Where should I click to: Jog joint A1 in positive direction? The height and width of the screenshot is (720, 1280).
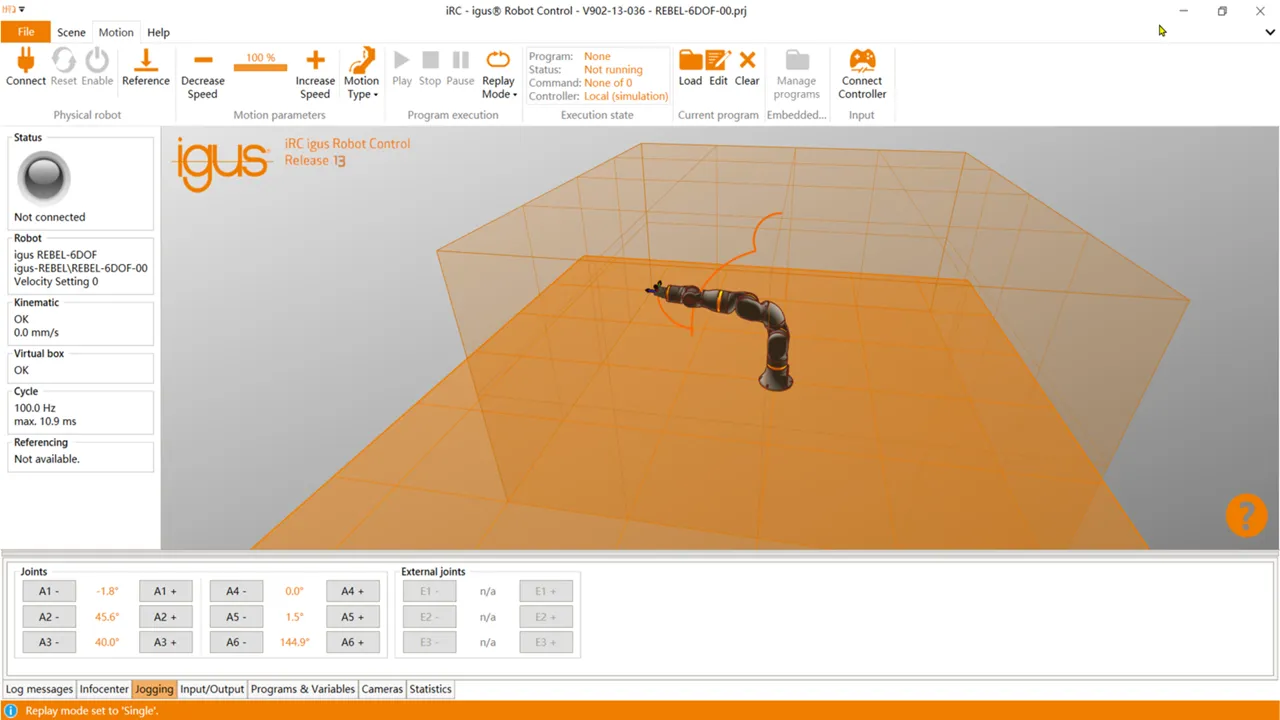(x=165, y=591)
